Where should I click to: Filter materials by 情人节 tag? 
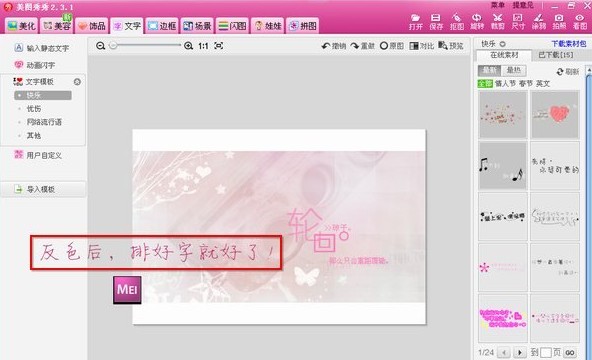pyautogui.click(x=505, y=83)
